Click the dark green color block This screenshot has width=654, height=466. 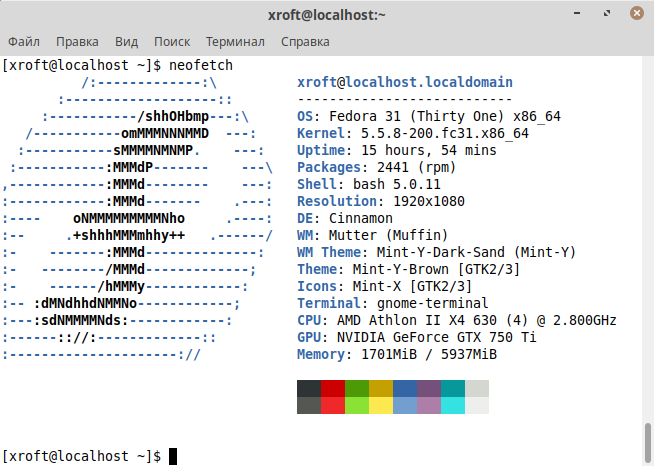point(357,388)
